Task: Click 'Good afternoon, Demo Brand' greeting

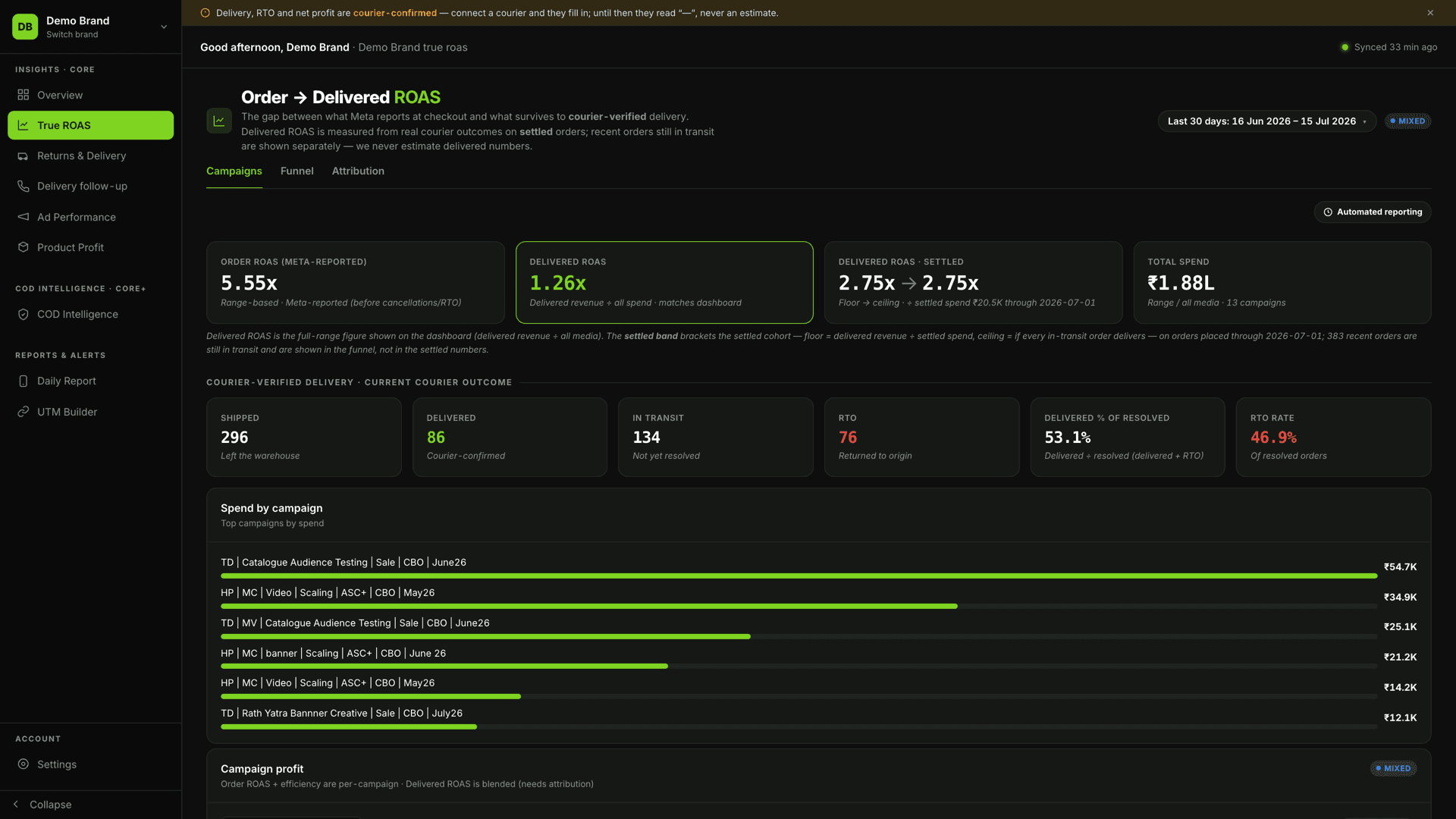Action: click(275, 47)
